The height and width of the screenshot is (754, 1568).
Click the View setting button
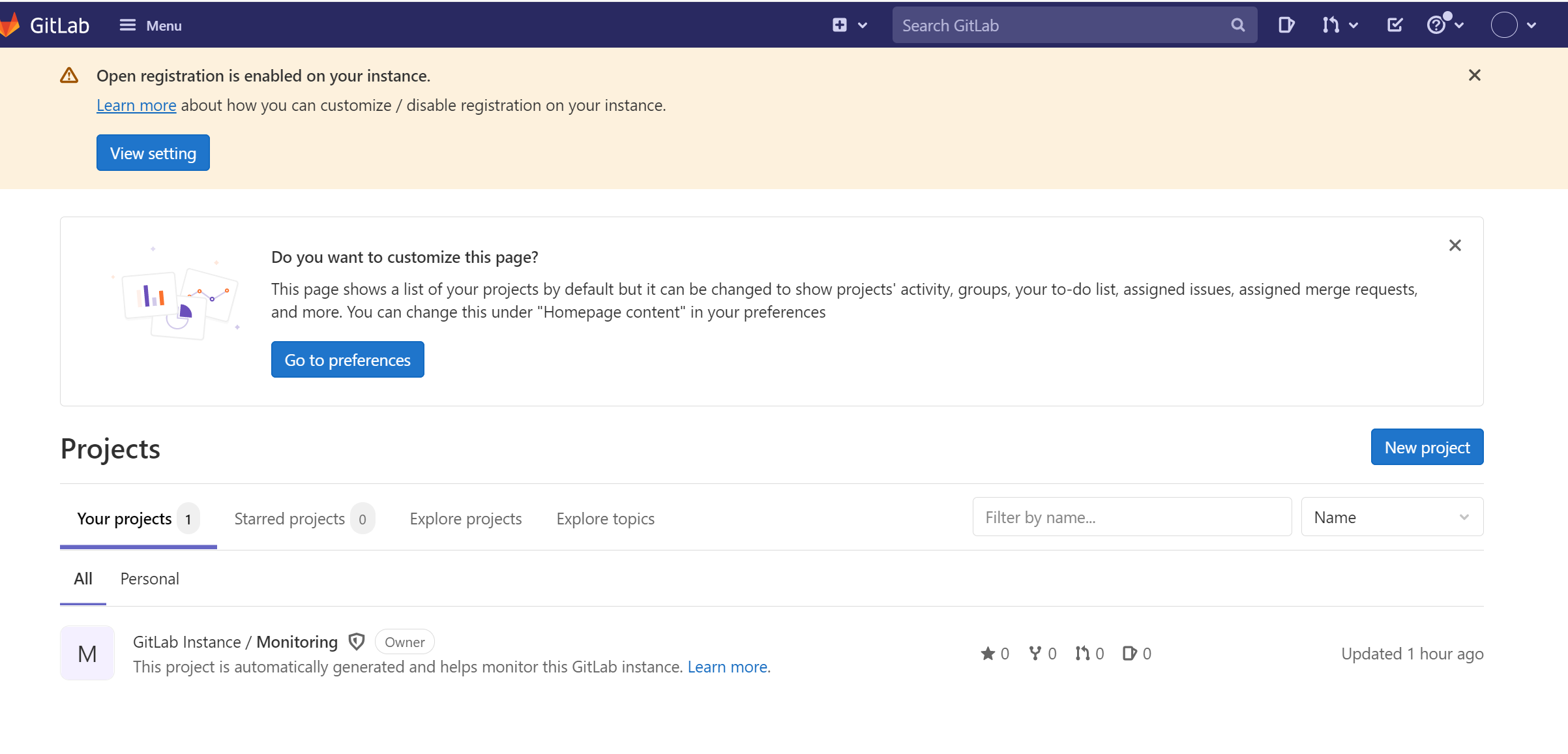click(153, 153)
